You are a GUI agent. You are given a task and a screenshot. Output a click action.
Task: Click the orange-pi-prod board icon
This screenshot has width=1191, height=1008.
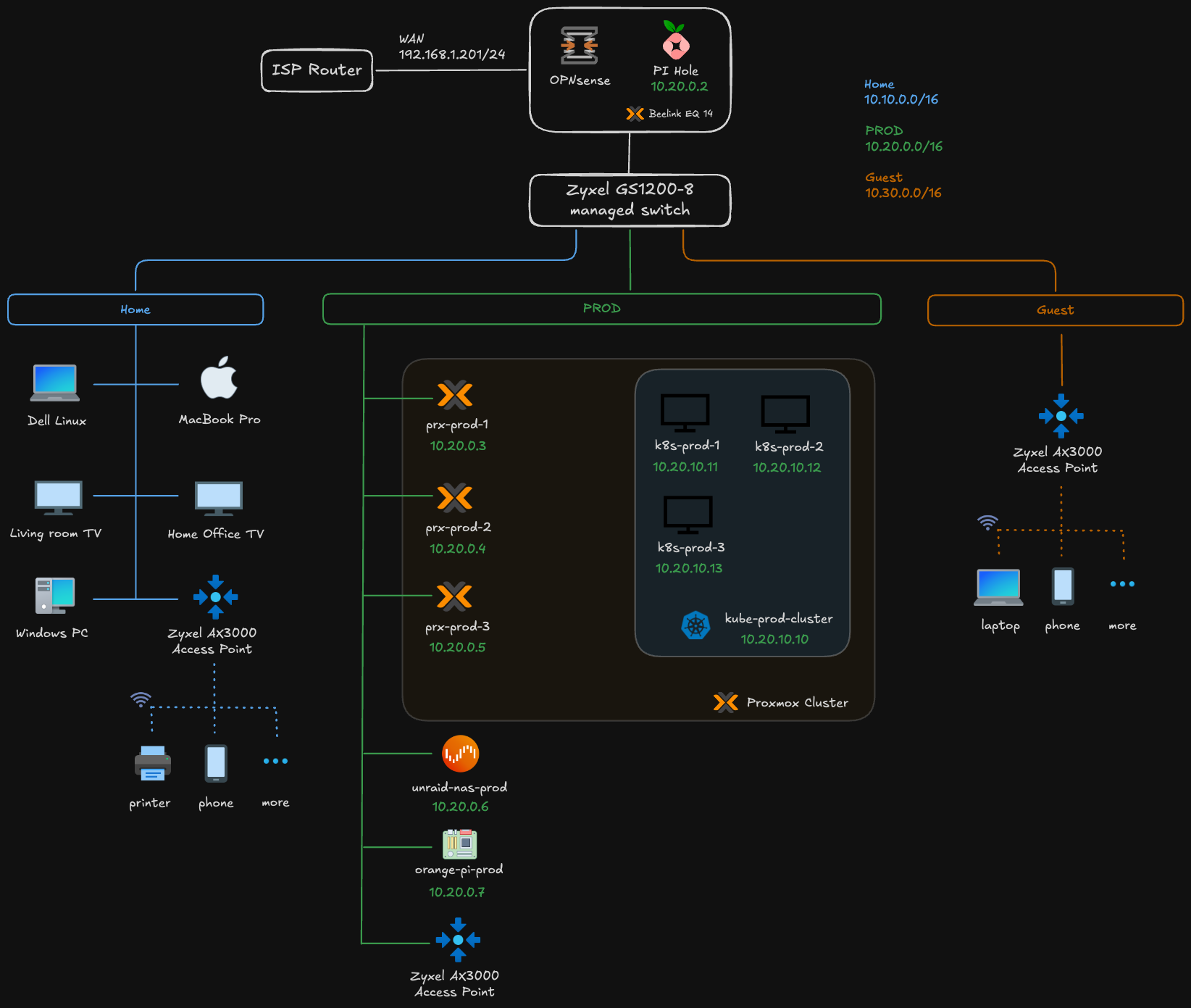(459, 843)
